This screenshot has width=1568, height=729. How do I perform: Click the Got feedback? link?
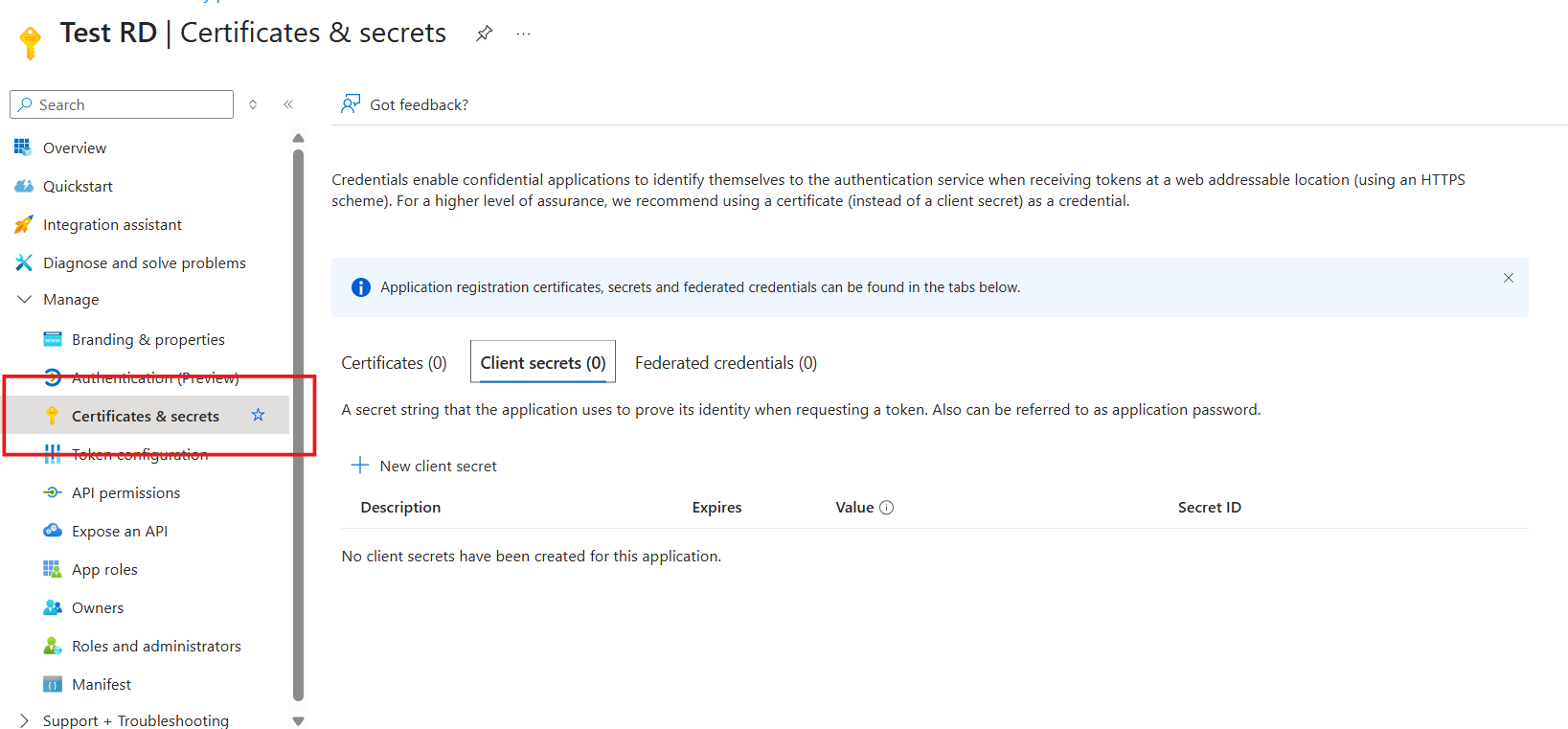click(x=419, y=105)
